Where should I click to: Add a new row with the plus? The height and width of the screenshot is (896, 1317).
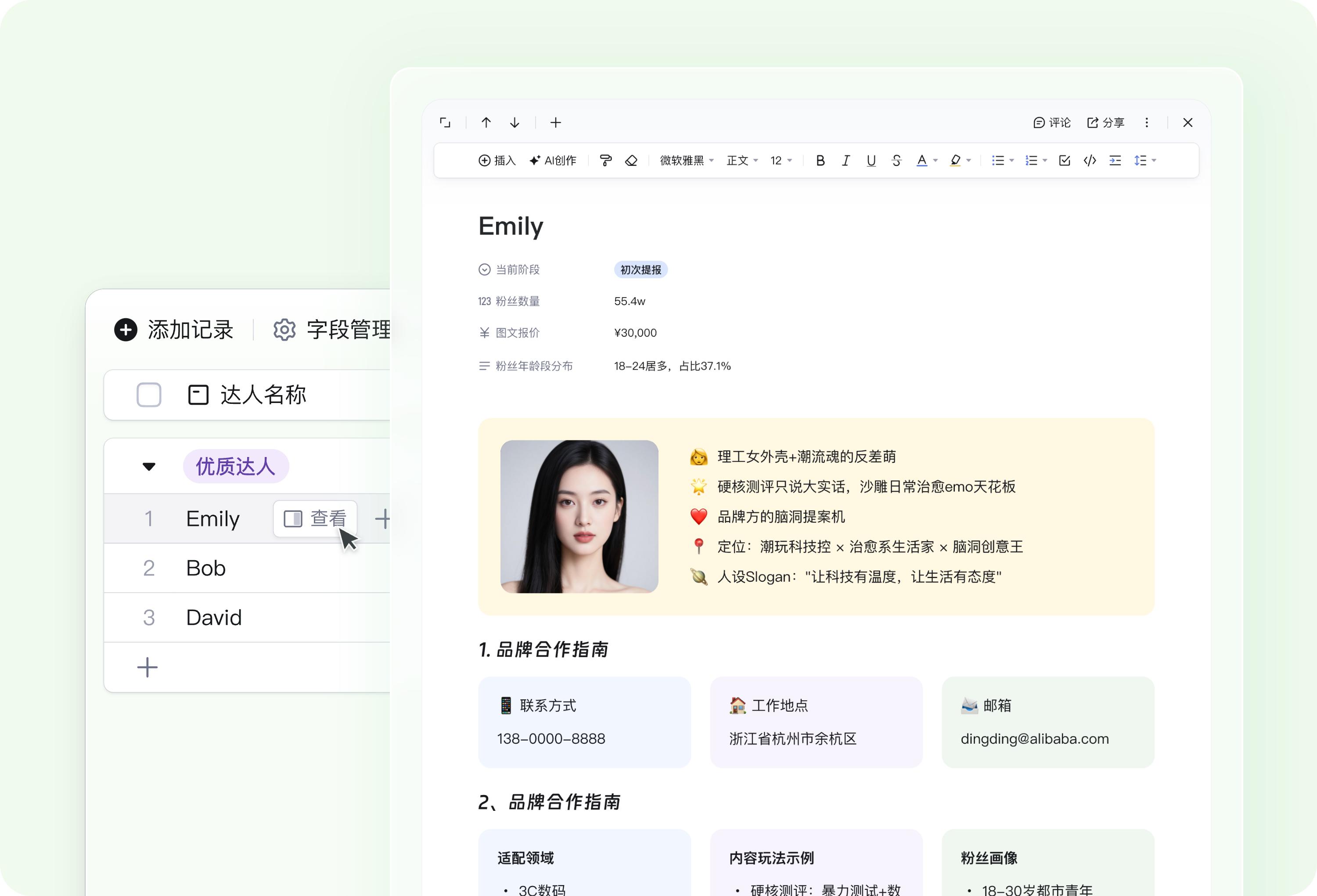148,667
